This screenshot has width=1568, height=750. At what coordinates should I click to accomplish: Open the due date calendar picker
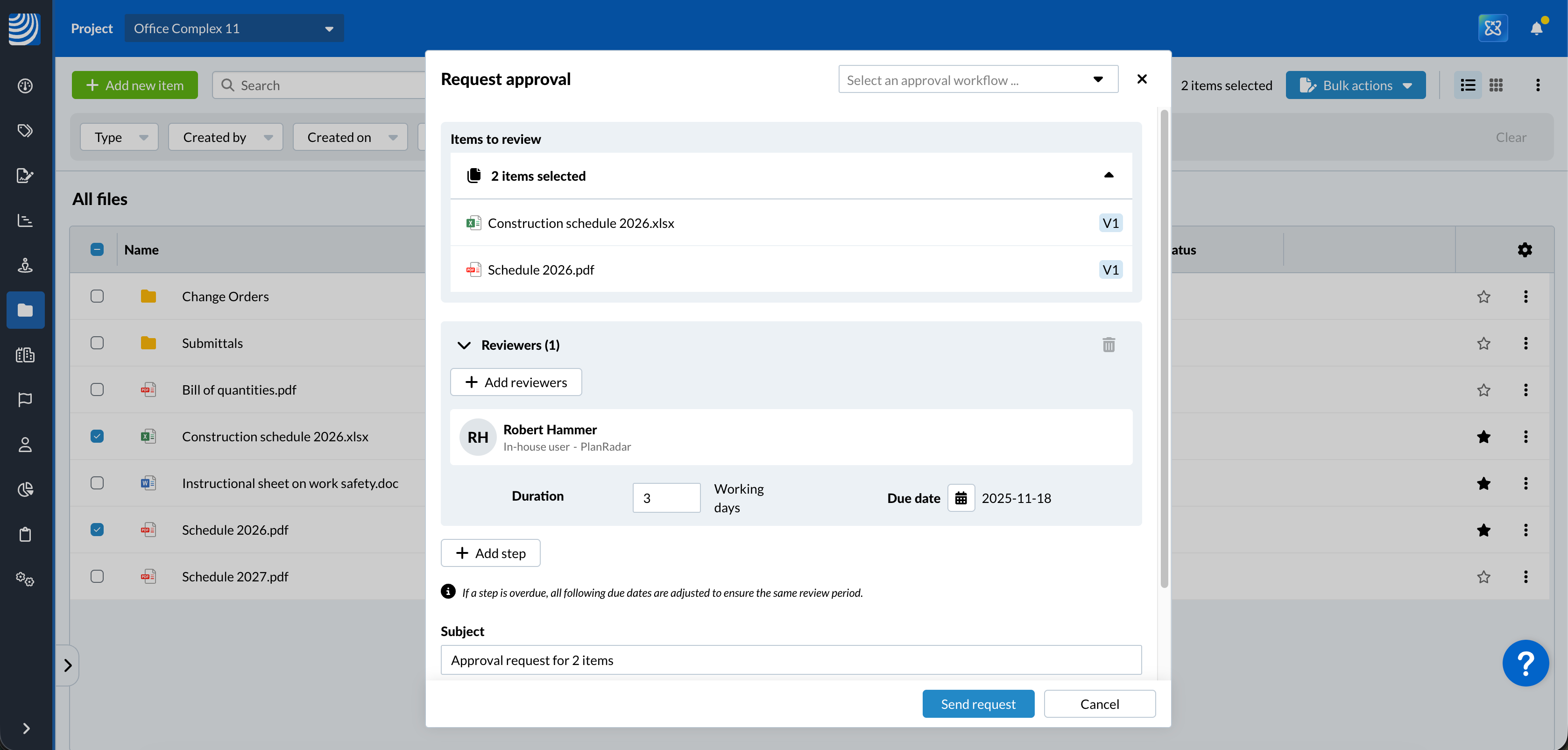[961, 498]
